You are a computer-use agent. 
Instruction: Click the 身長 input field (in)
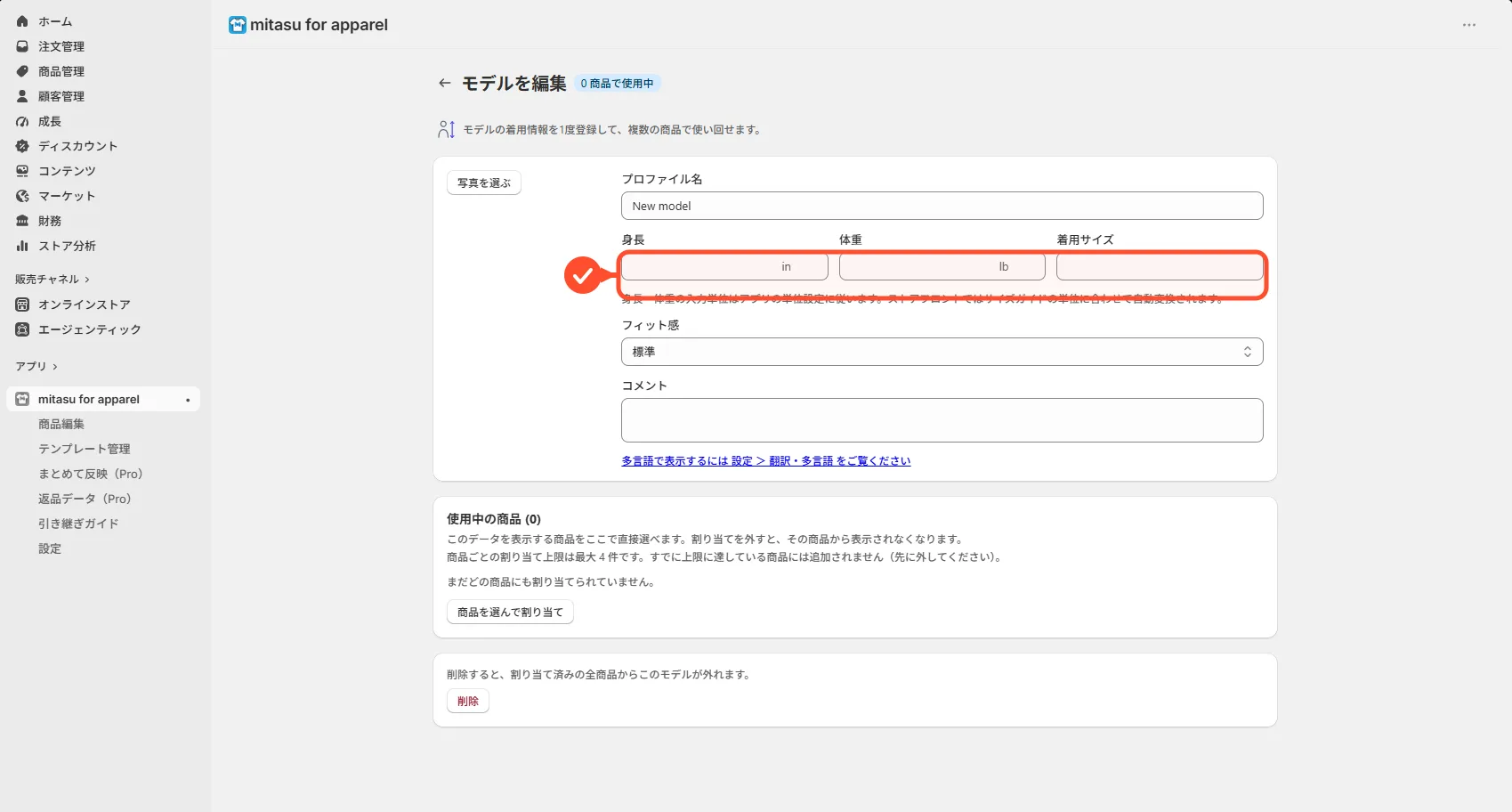pyautogui.click(x=724, y=266)
